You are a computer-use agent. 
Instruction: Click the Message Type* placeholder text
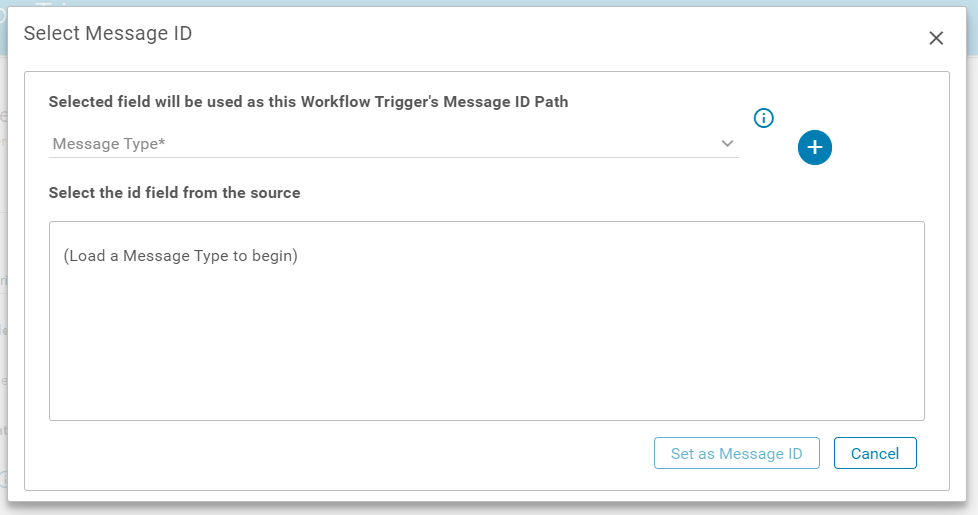(x=109, y=144)
